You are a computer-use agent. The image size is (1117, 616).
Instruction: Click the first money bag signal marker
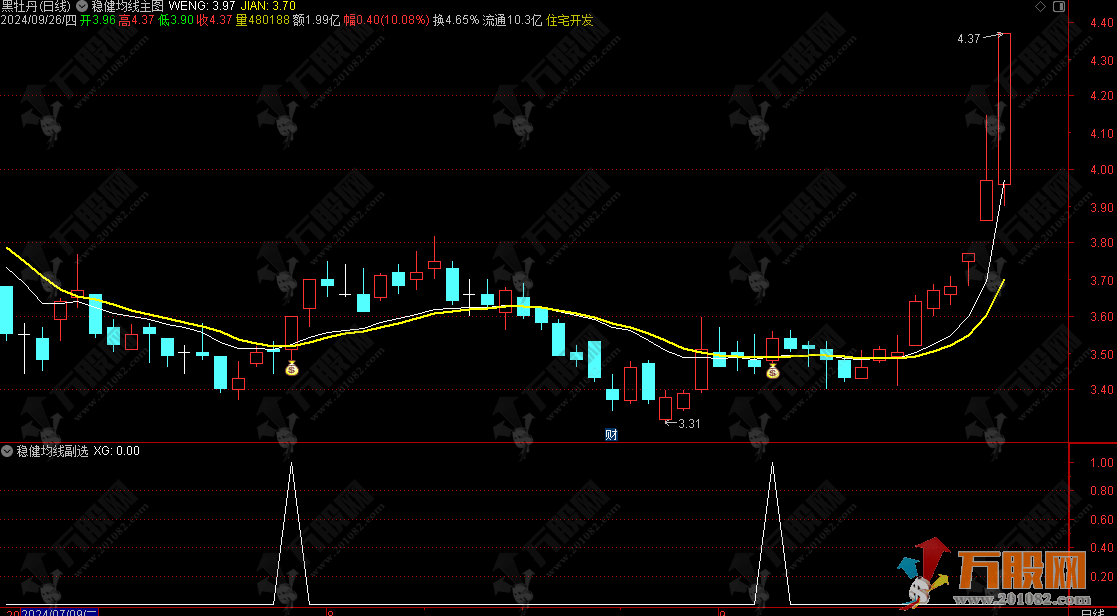pyautogui.click(x=291, y=368)
